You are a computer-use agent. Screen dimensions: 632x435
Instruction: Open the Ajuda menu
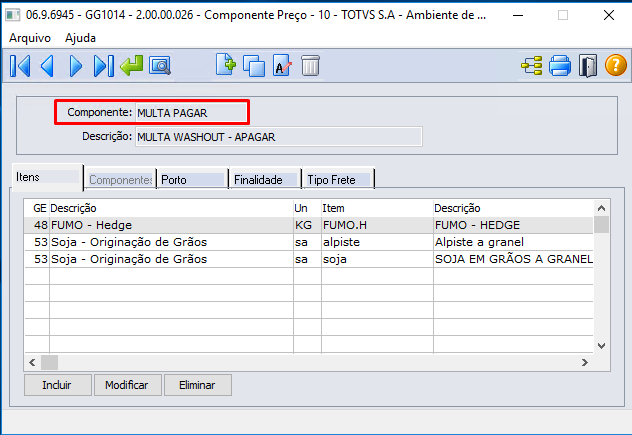point(80,38)
